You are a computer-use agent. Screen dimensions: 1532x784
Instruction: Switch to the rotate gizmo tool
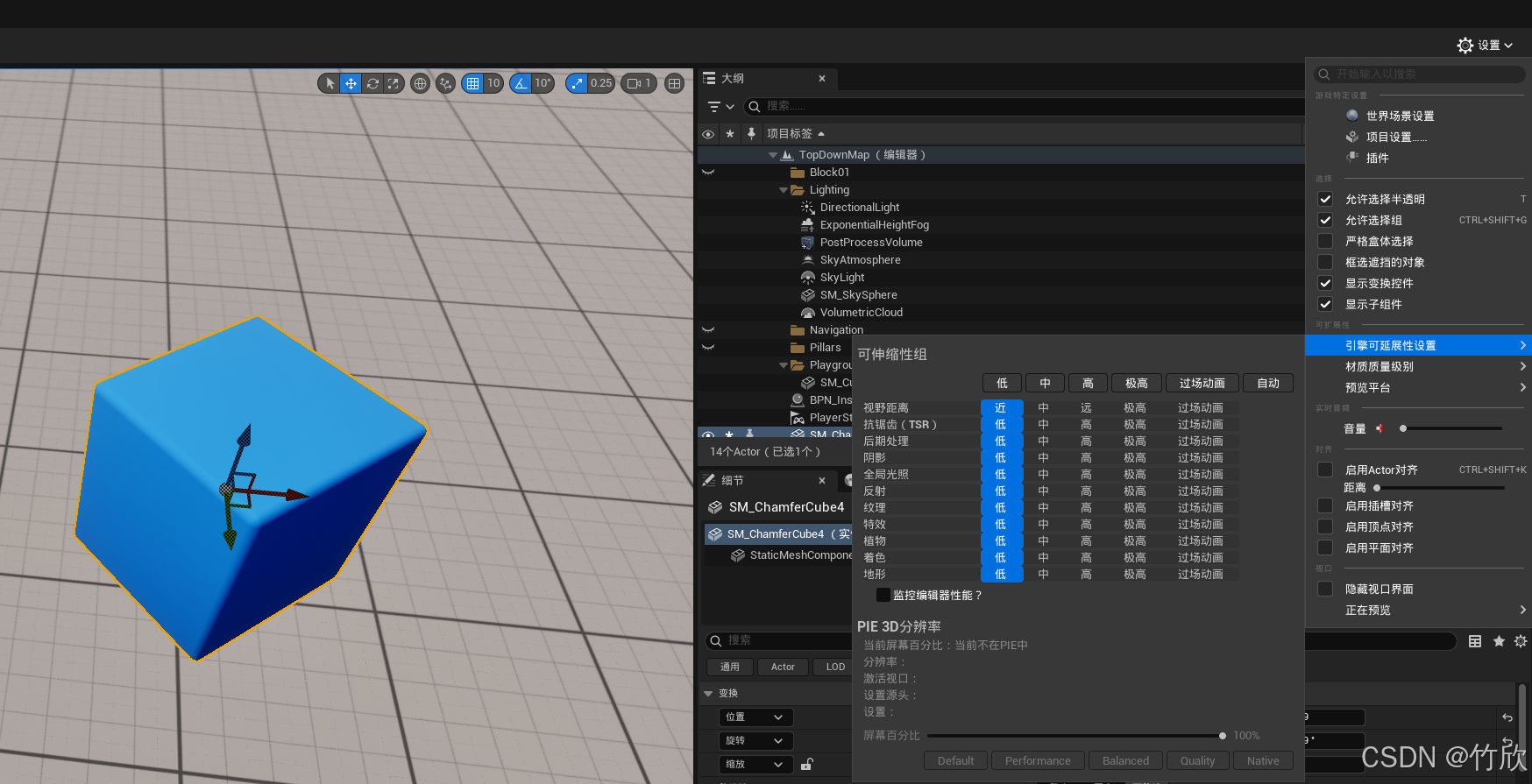pos(372,83)
